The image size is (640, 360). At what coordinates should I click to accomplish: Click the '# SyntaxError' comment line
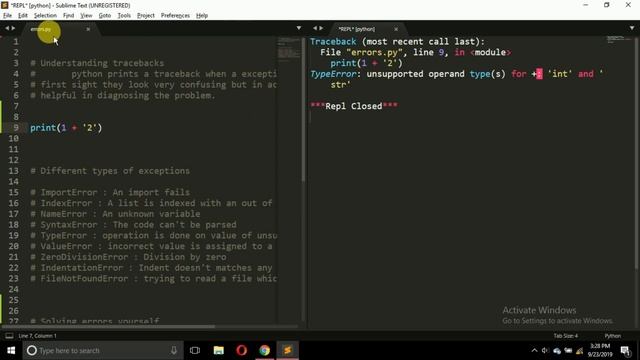pos(133,225)
